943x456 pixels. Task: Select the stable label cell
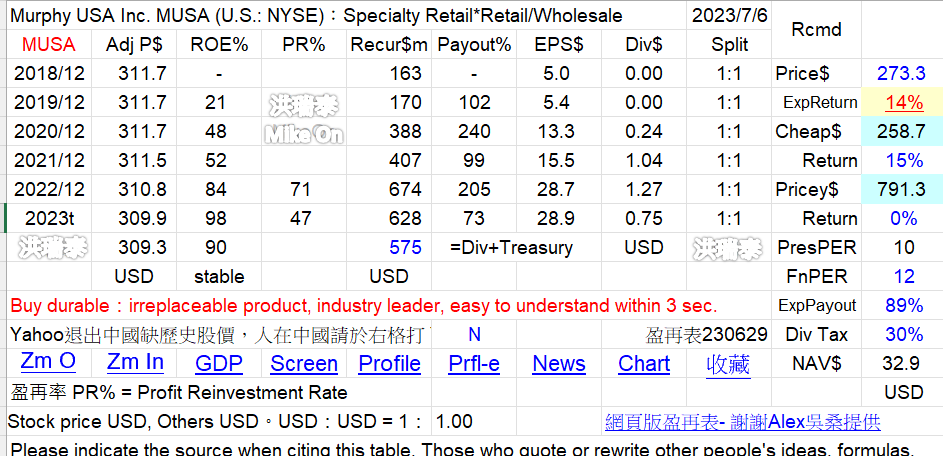219,276
